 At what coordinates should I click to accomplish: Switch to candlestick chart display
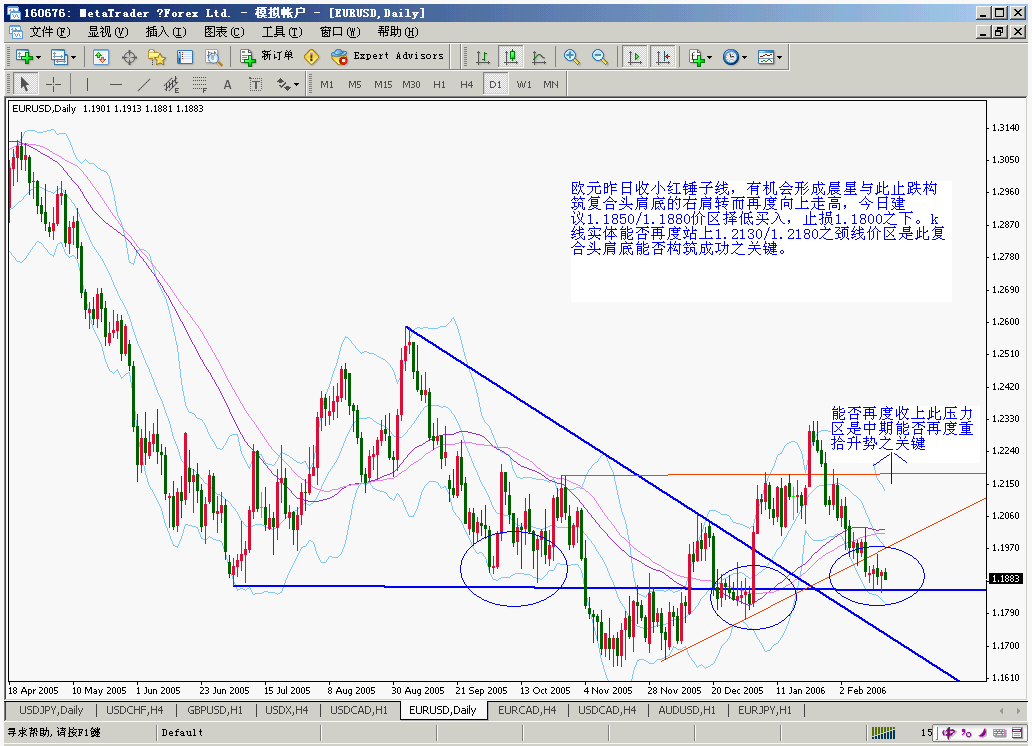(511, 57)
